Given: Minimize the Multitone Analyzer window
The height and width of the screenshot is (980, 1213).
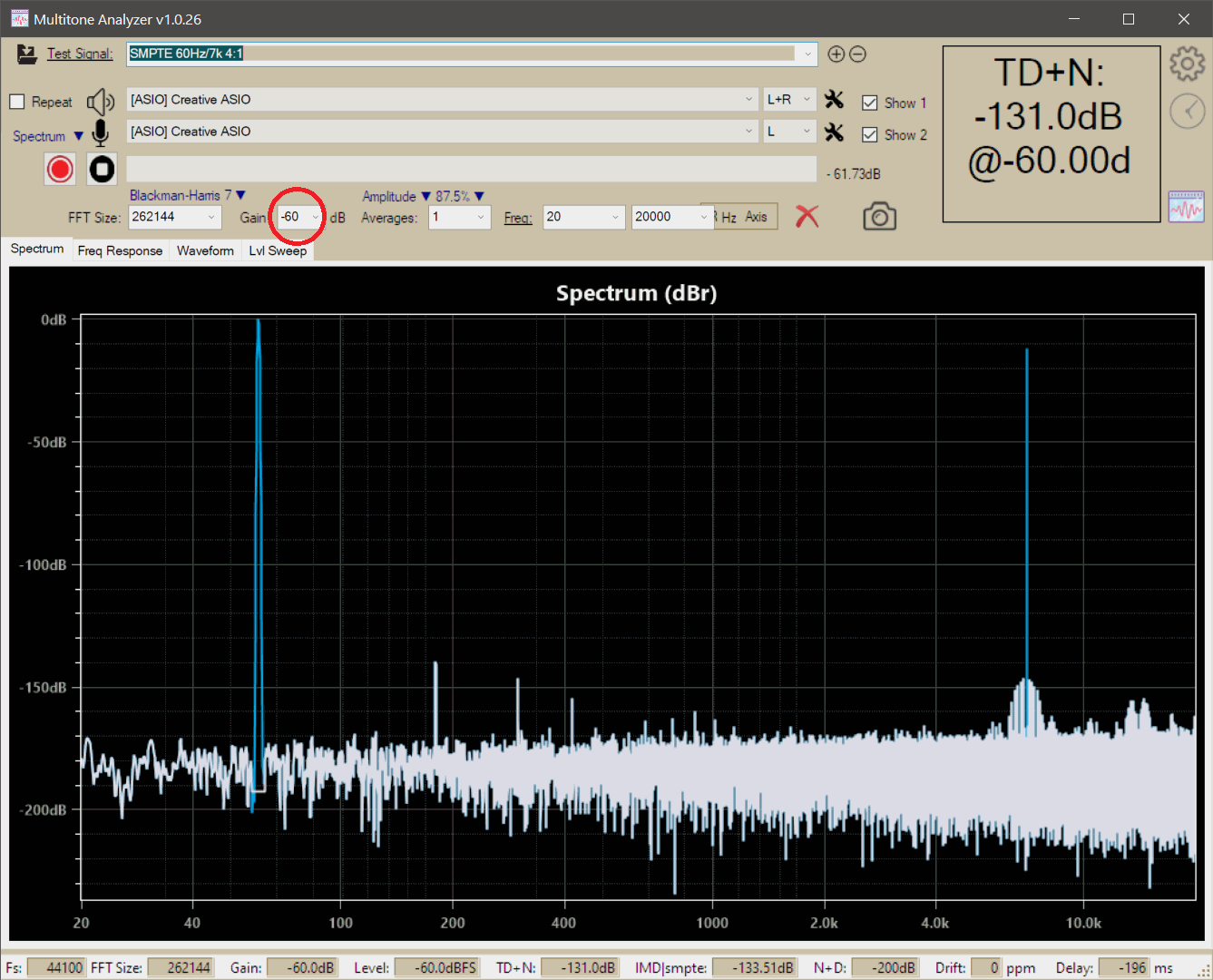Looking at the screenshot, I should [1074, 19].
